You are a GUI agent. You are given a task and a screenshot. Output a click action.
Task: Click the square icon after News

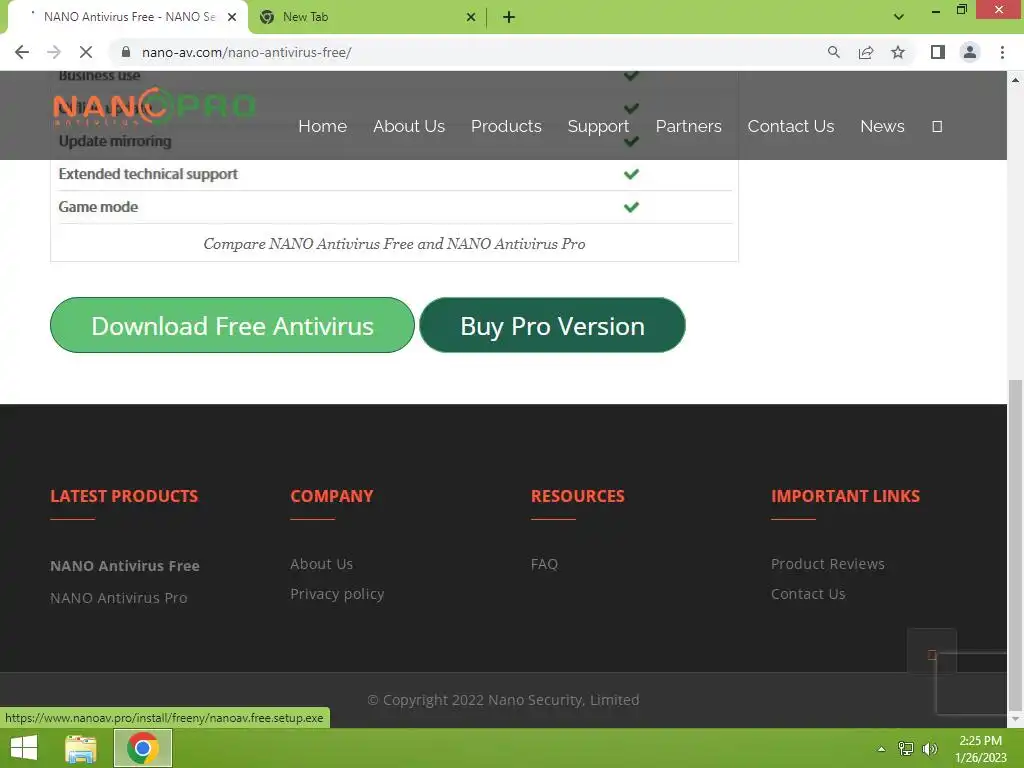[937, 127]
